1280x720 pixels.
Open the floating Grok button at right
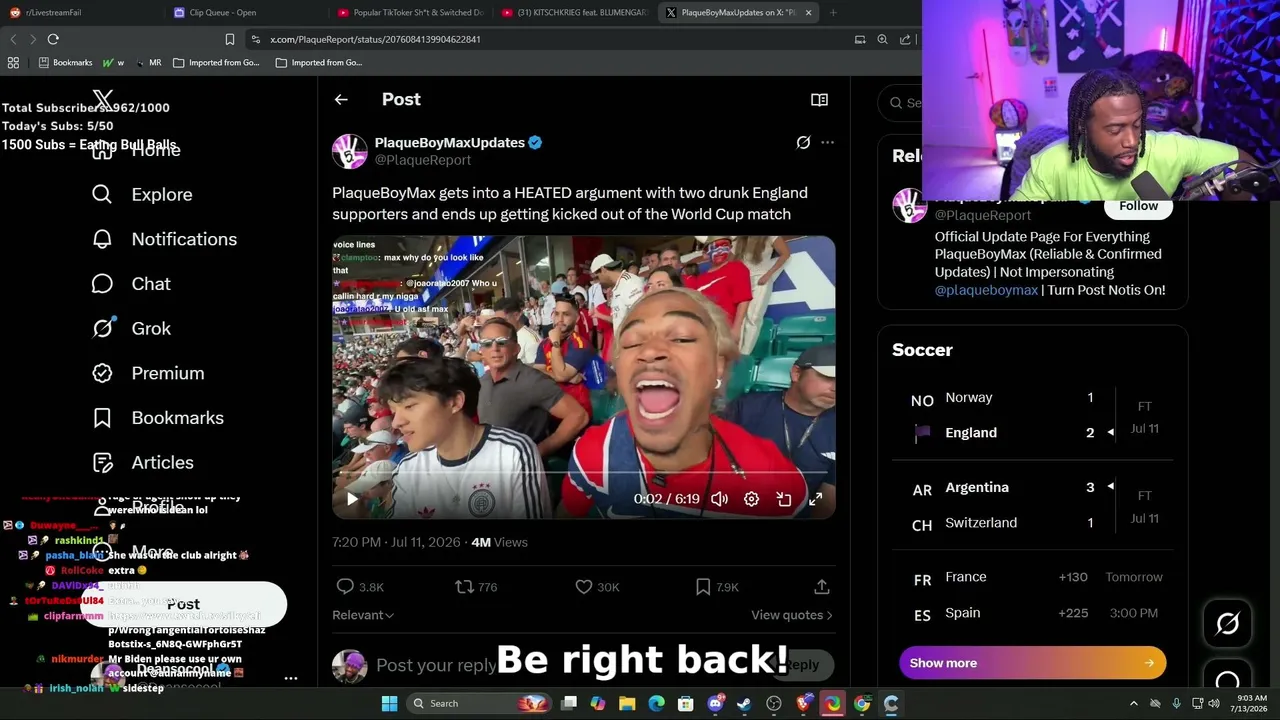tap(1228, 624)
